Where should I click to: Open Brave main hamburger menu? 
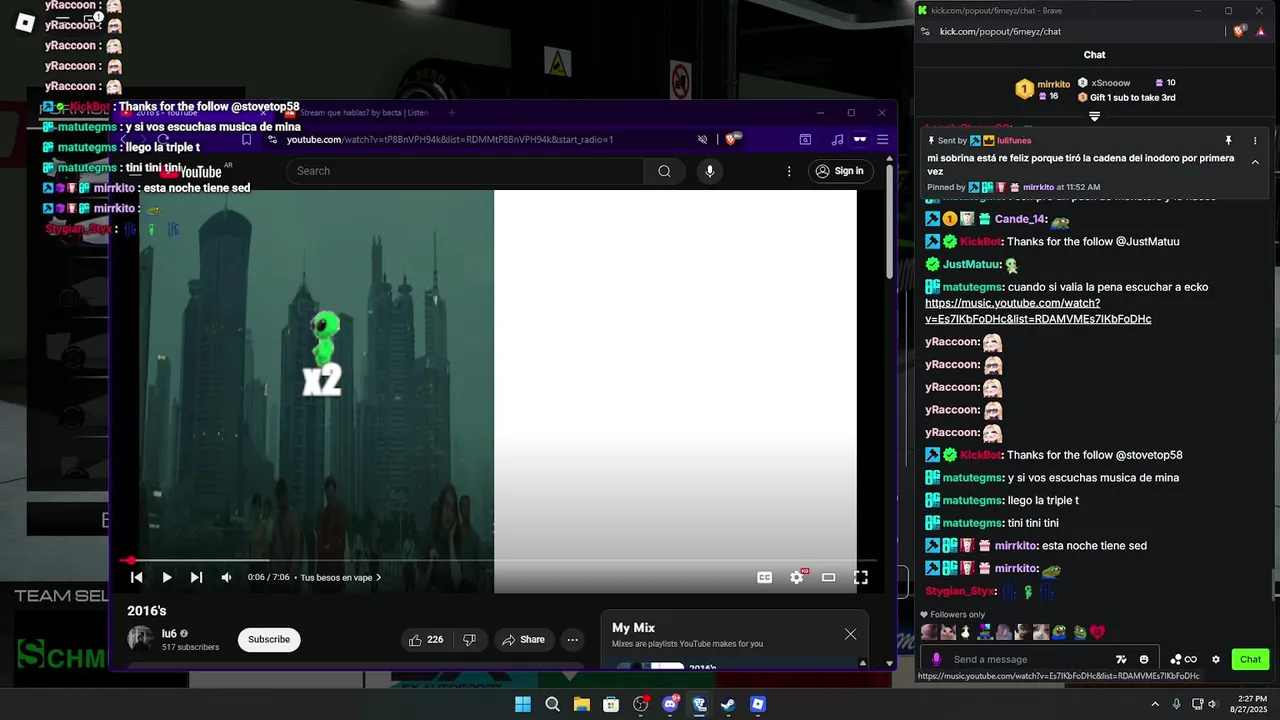(883, 140)
